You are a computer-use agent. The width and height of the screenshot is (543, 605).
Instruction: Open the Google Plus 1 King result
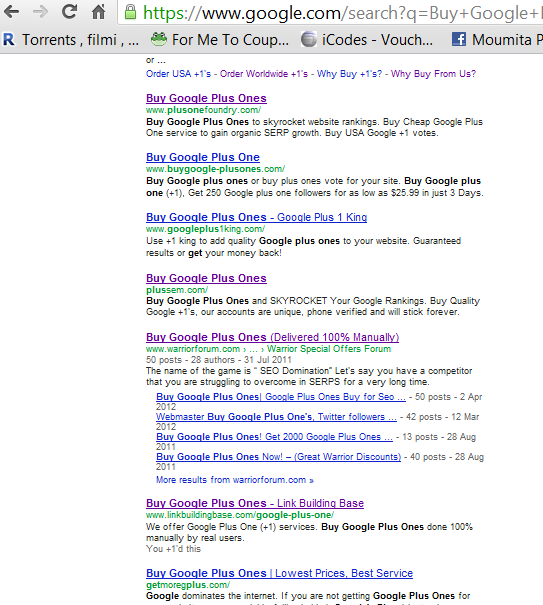pos(256,217)
